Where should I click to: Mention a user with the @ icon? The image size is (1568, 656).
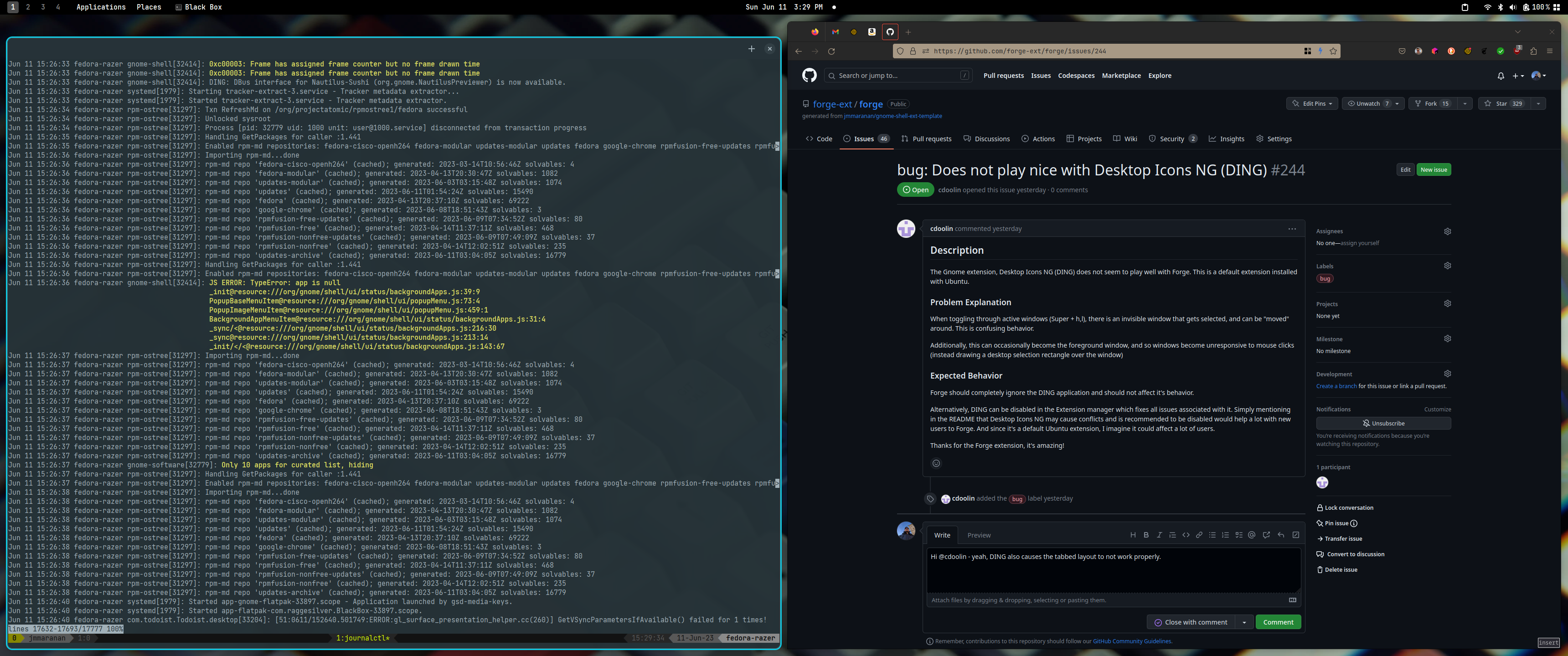coord(1252,535)
